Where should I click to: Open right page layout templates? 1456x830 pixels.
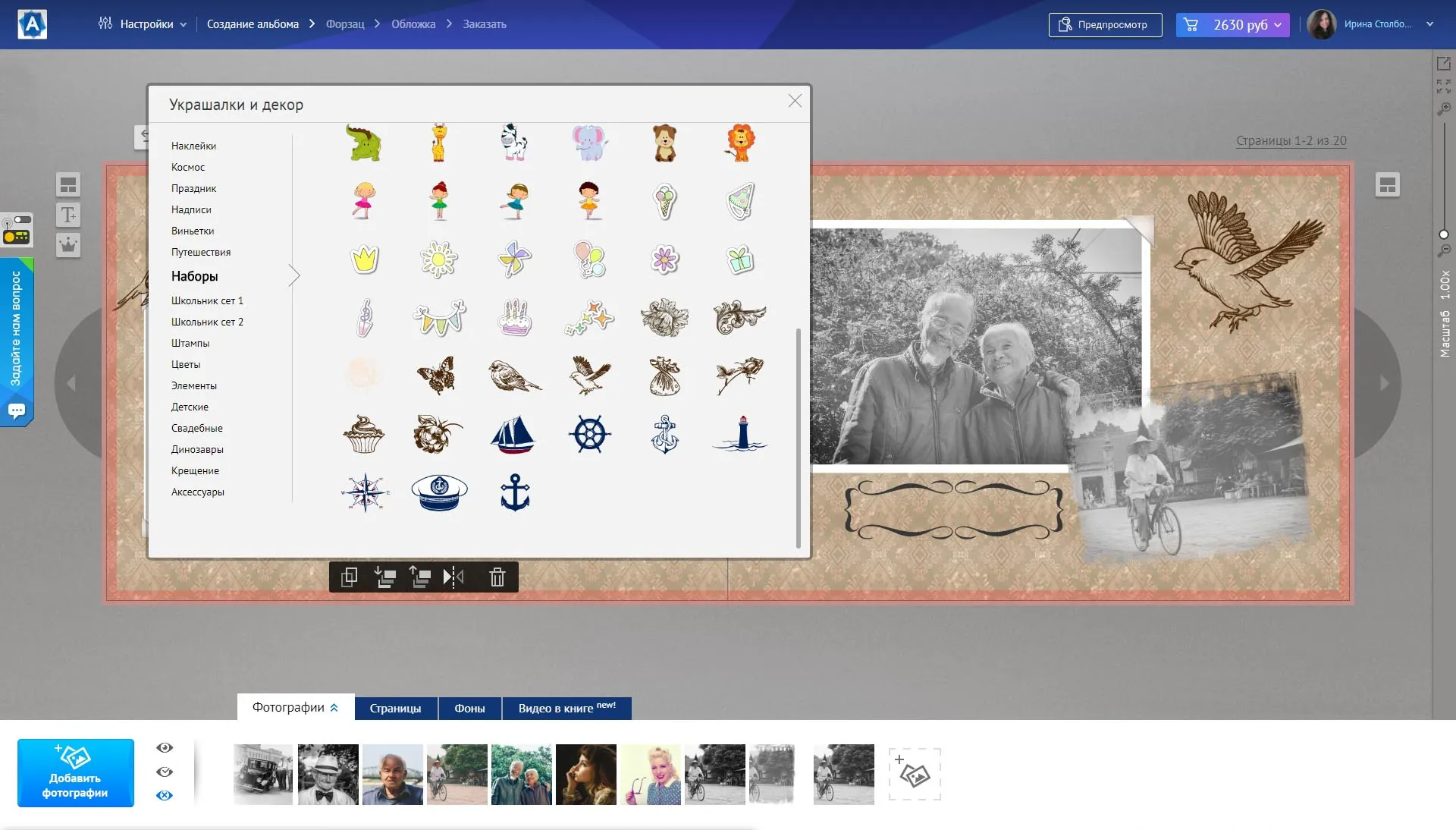[1388, 184]
